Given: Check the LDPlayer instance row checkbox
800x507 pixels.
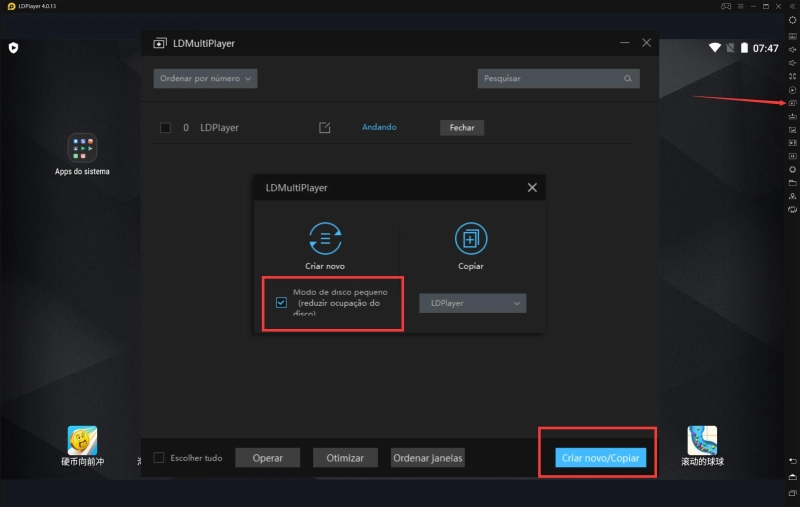Looking at the screenshot, I should [165, 128].
